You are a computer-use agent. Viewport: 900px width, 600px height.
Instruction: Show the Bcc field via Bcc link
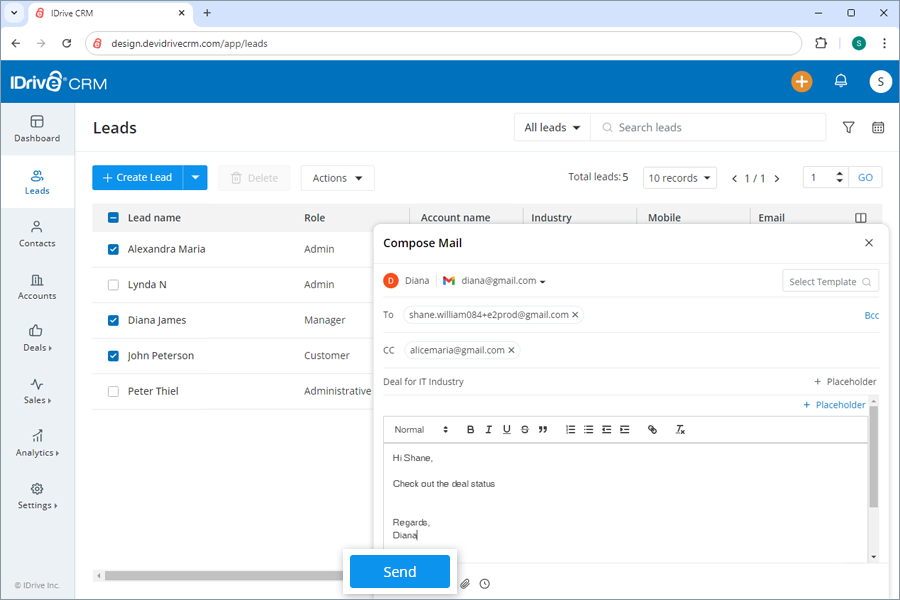(872, 315)
